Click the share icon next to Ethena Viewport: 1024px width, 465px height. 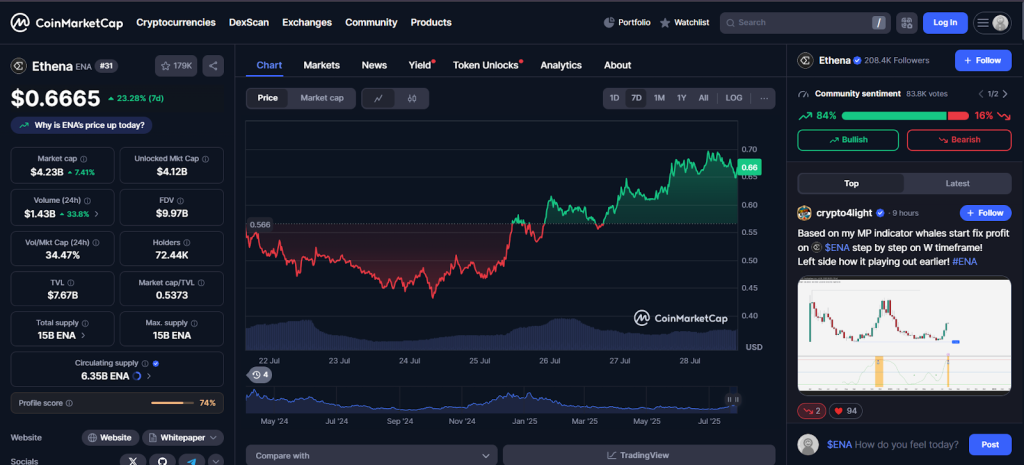[213, 66]
